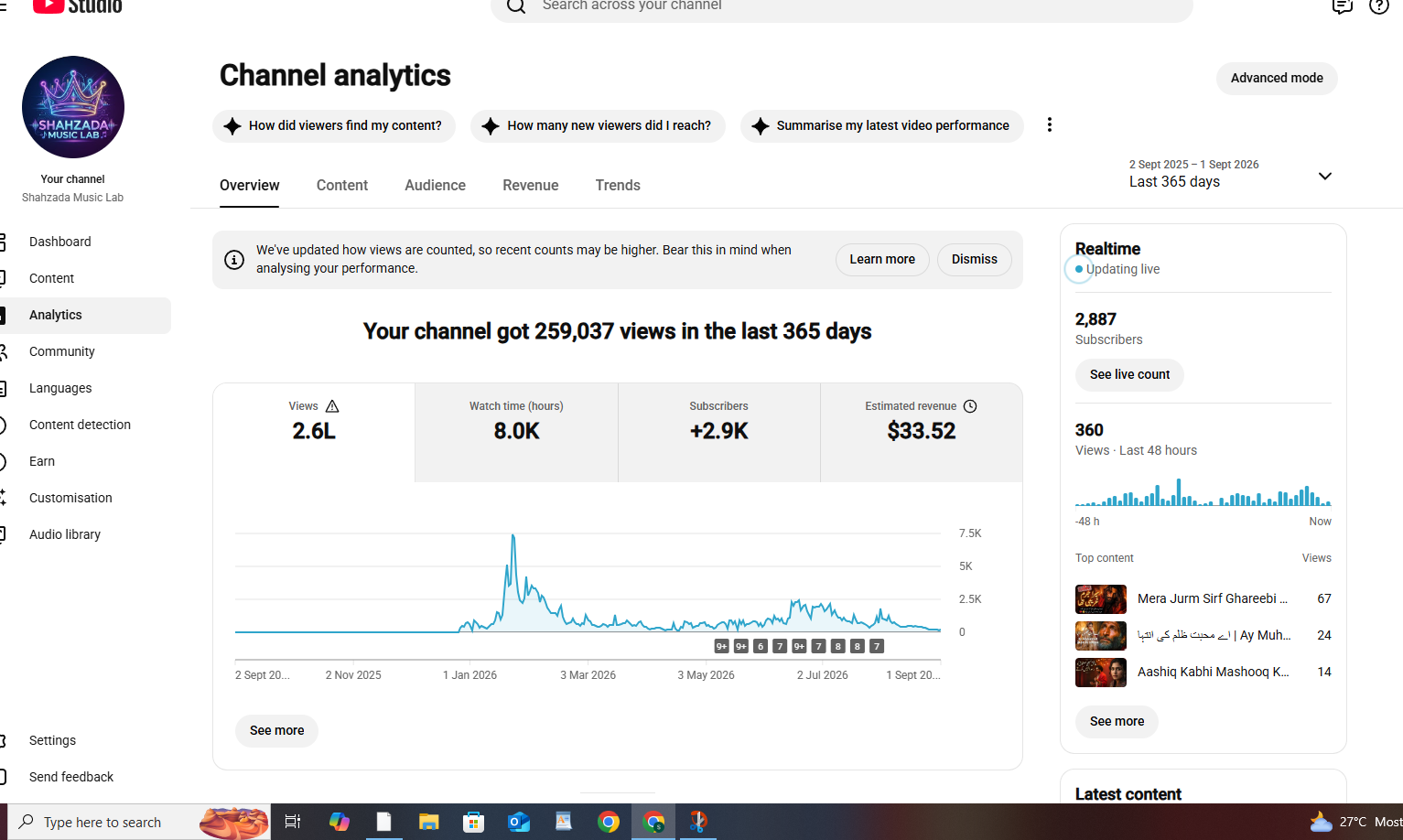Click the Estimated revenue clock icon
Viewport: 1403px width, 840px height.
(970, 406)
